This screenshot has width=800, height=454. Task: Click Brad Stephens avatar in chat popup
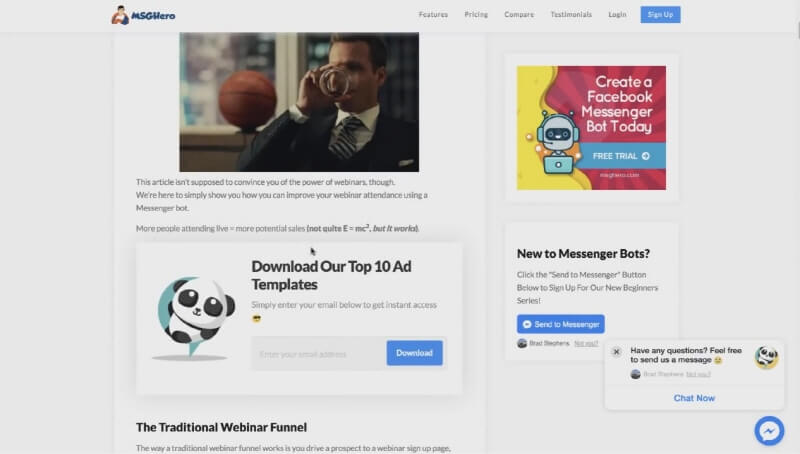pyautogui.click(x=635, y=374)
